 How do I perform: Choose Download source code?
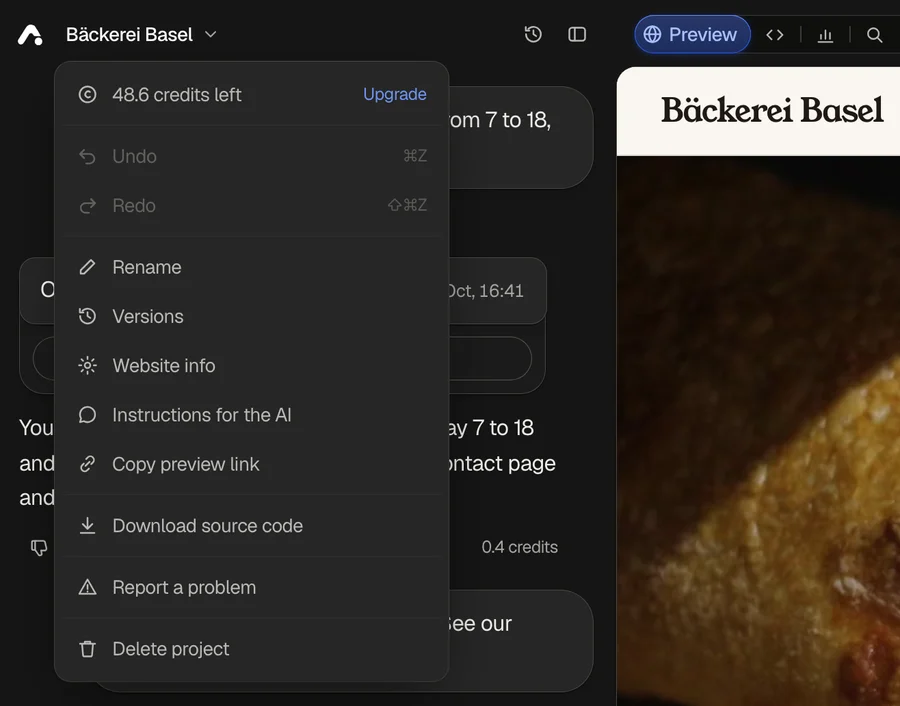tap(252, 526)
